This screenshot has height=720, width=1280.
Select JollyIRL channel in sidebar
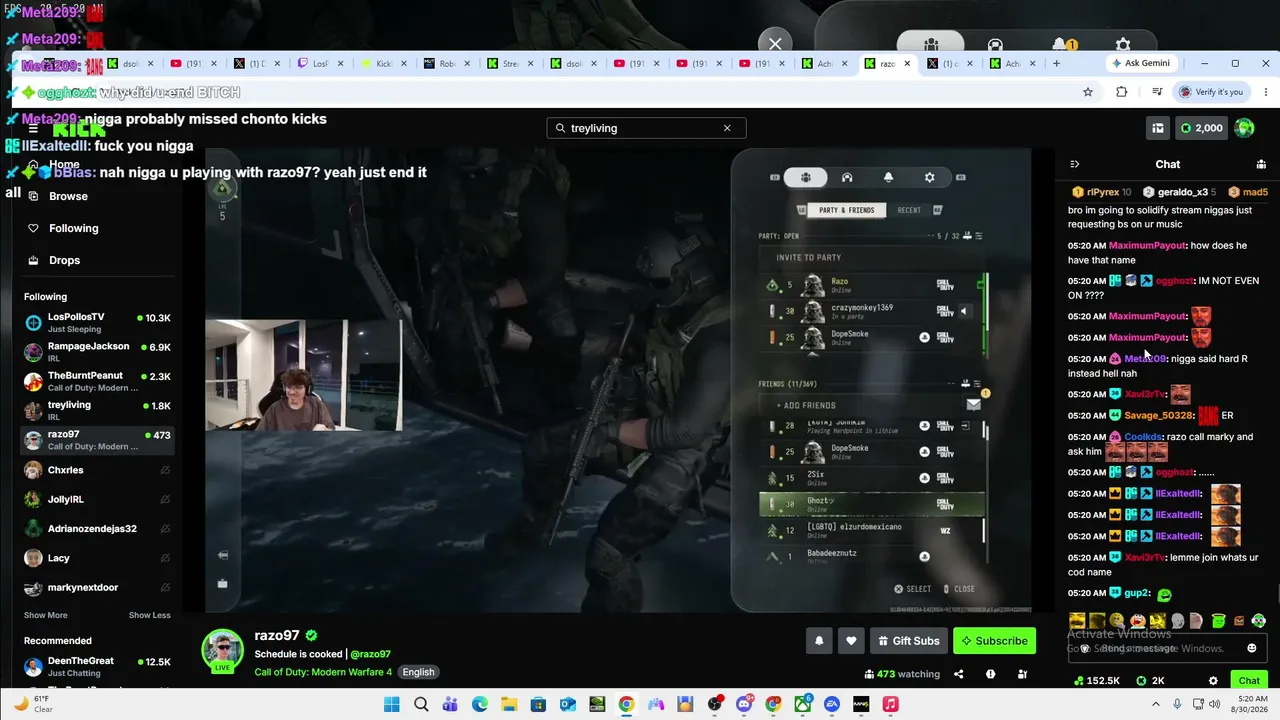[97, 499]
